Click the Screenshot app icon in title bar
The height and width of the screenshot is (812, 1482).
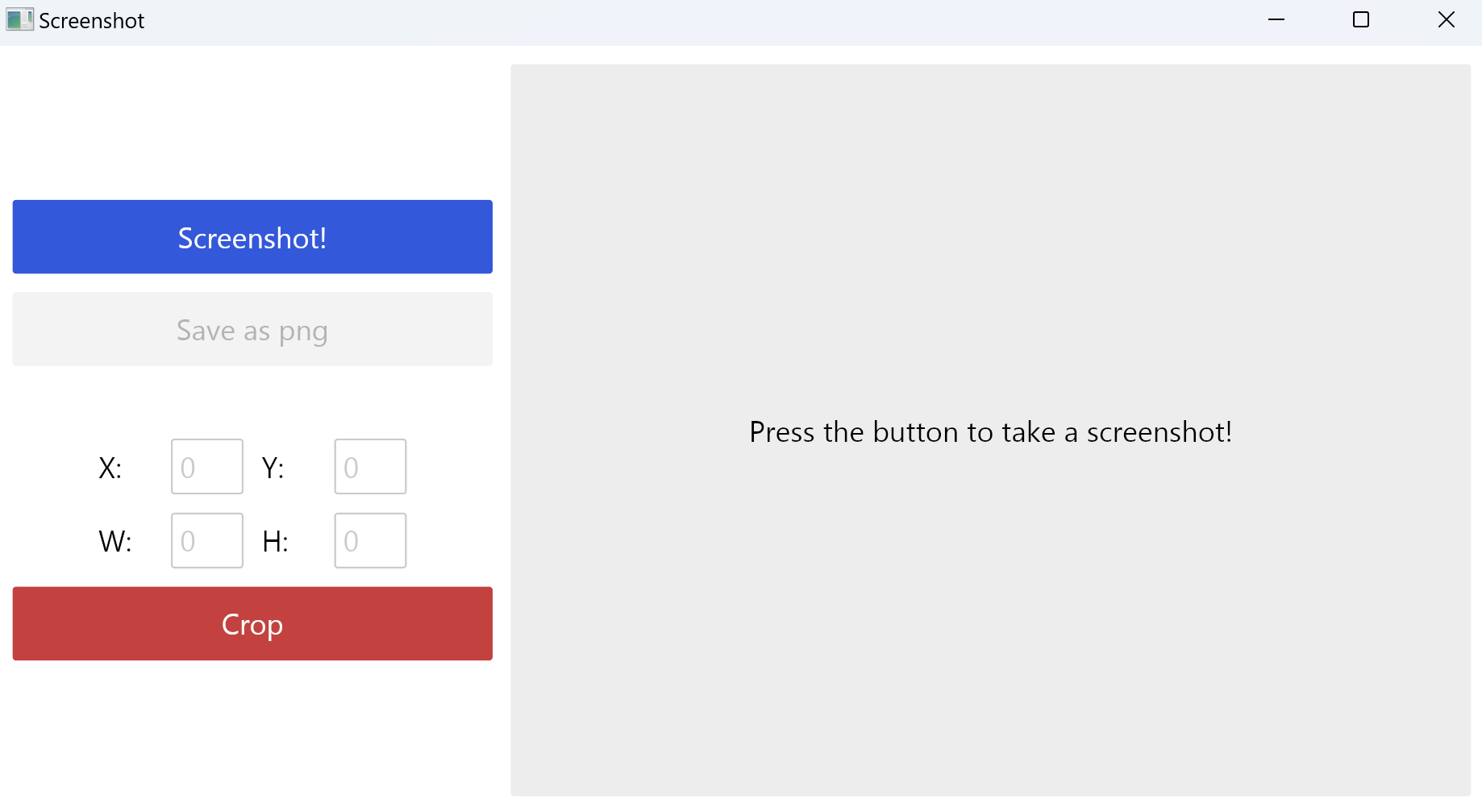20,19
